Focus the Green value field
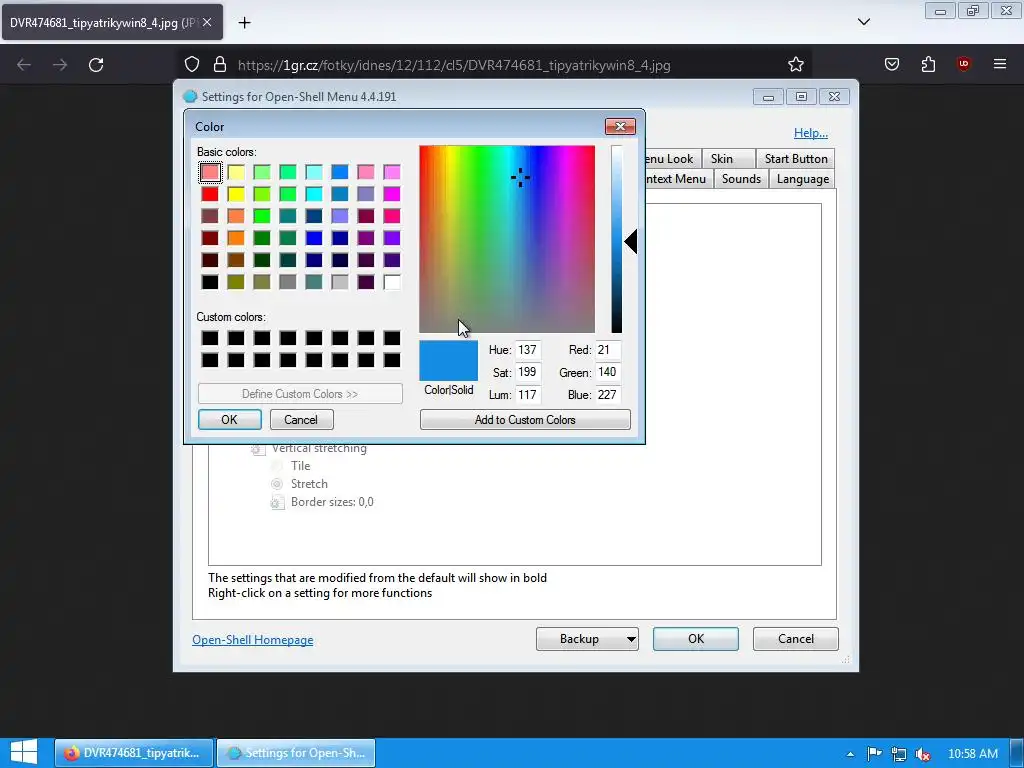This screenshot has height=768, width=1024. point(607,372)
